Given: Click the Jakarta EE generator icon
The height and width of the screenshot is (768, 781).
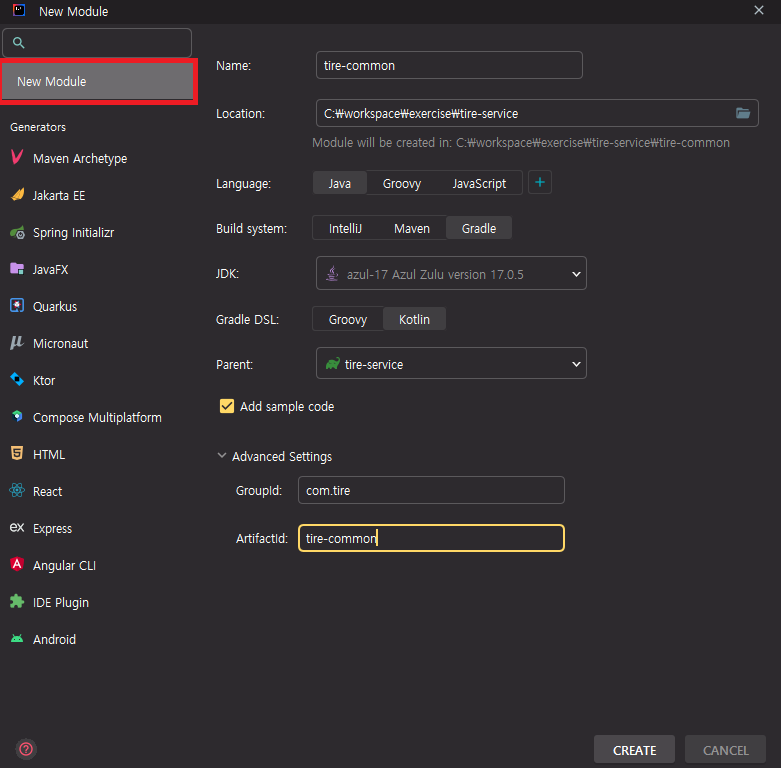Looking at the screenshot, I should 17,195.
